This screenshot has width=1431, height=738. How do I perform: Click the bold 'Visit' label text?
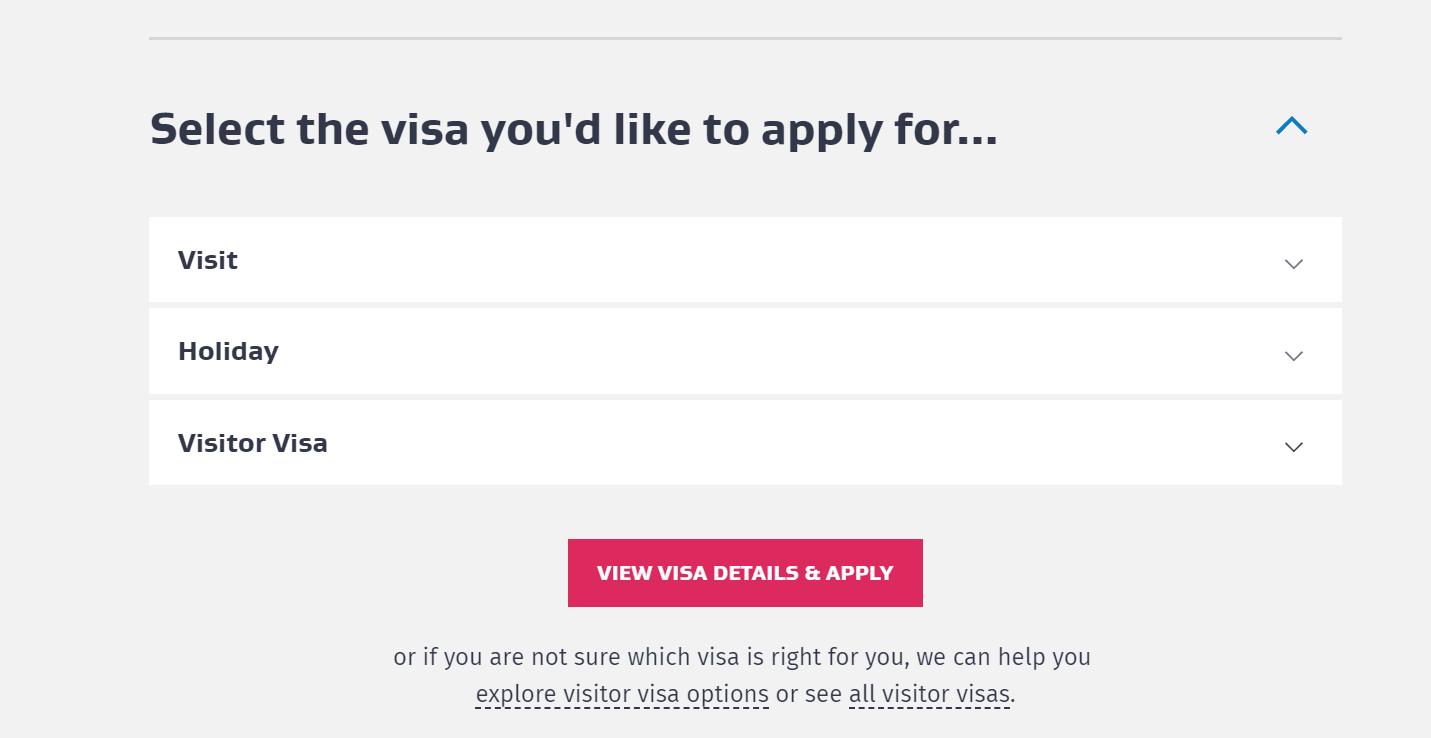(208, 260)
